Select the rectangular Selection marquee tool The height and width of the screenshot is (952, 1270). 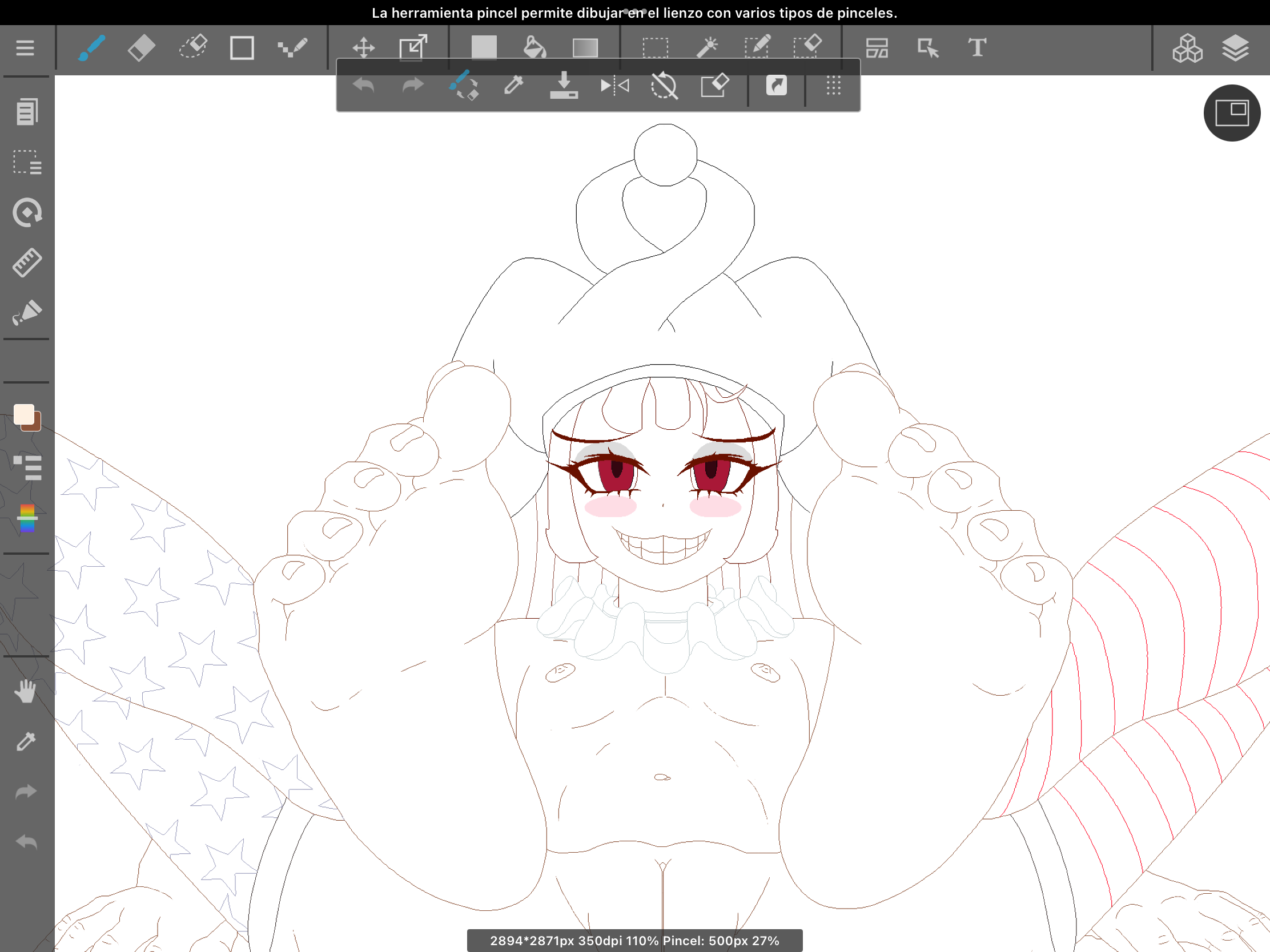click(655, 47)
